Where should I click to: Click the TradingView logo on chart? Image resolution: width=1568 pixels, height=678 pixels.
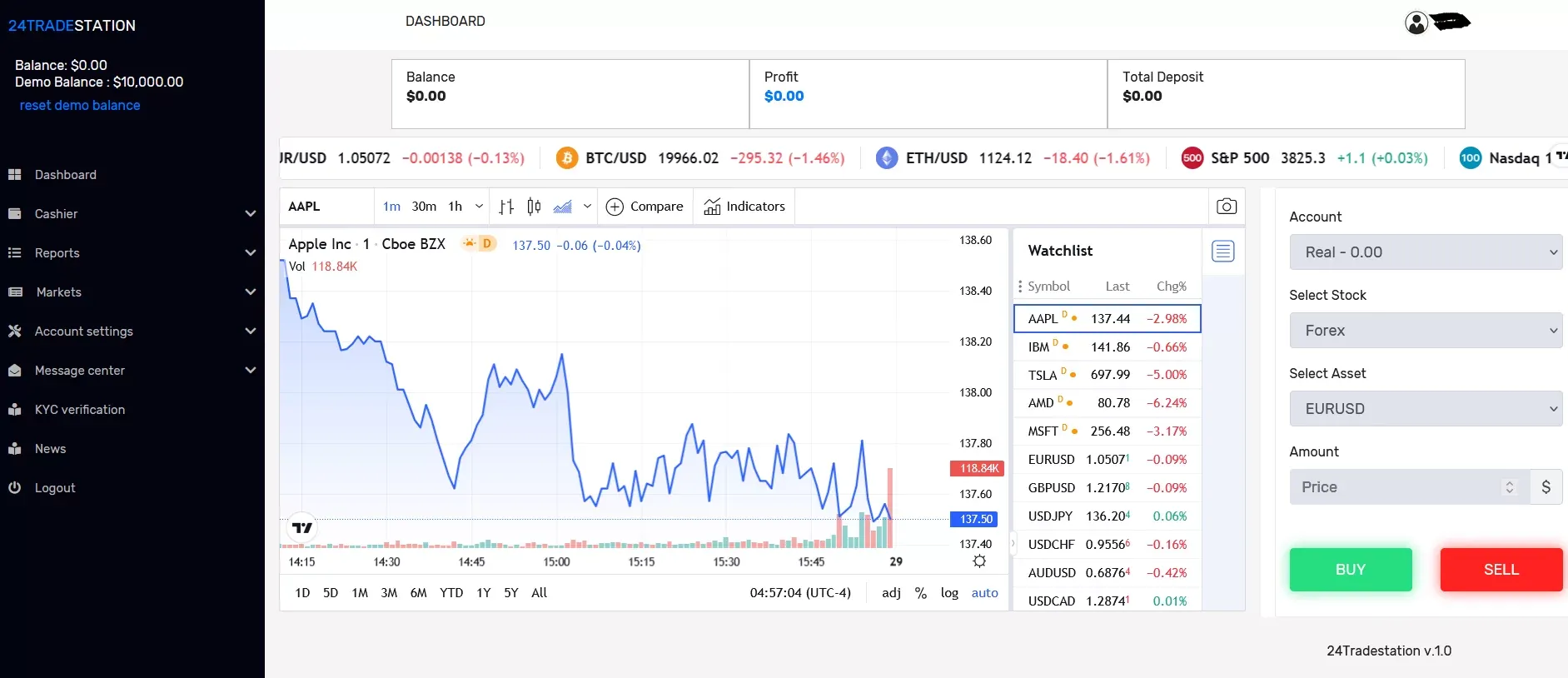point(301,527)
